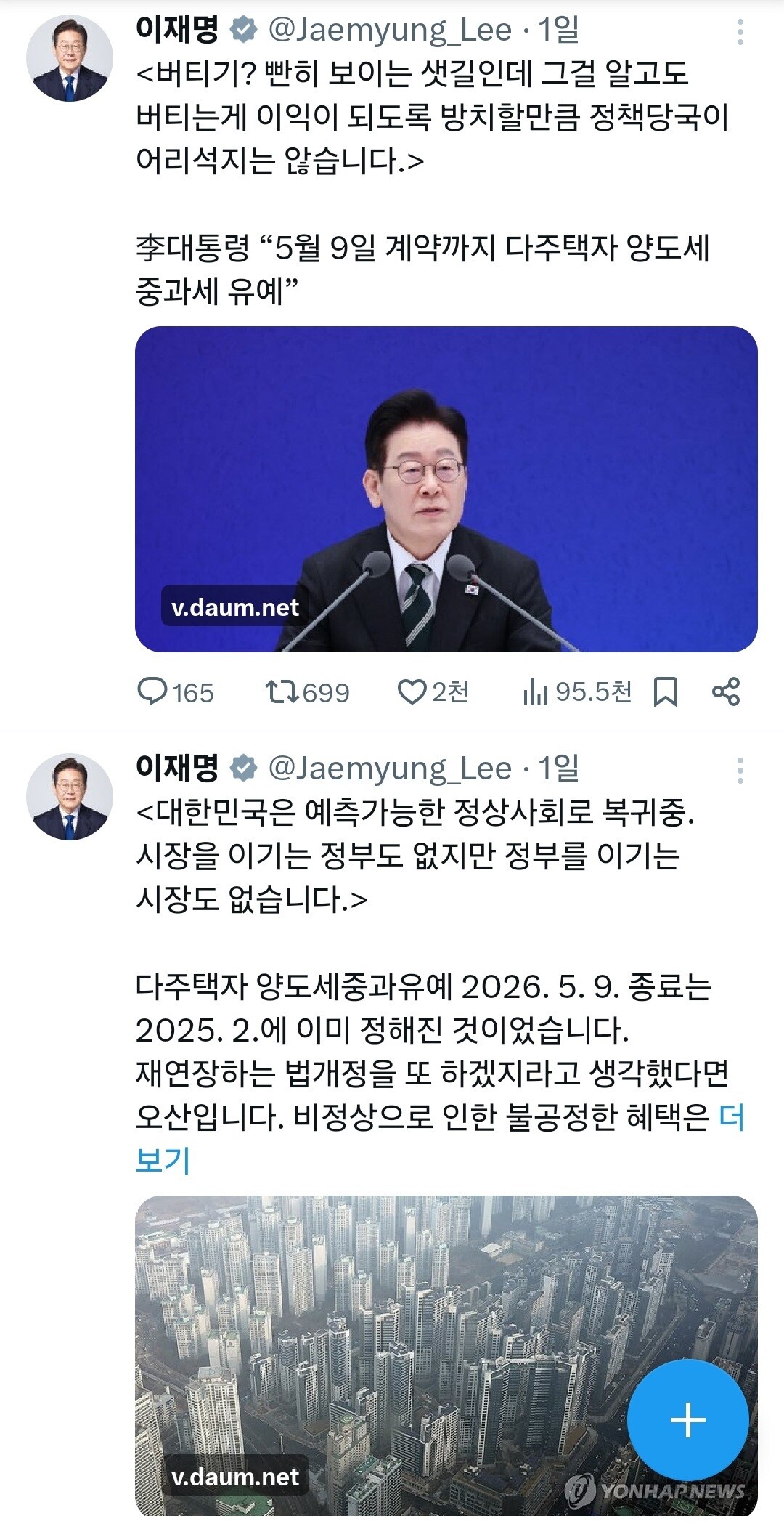View analytics showing 95.5천 views
This screenshot has width=784, height=1529.
pyautogui.click(x=577, y=692)
